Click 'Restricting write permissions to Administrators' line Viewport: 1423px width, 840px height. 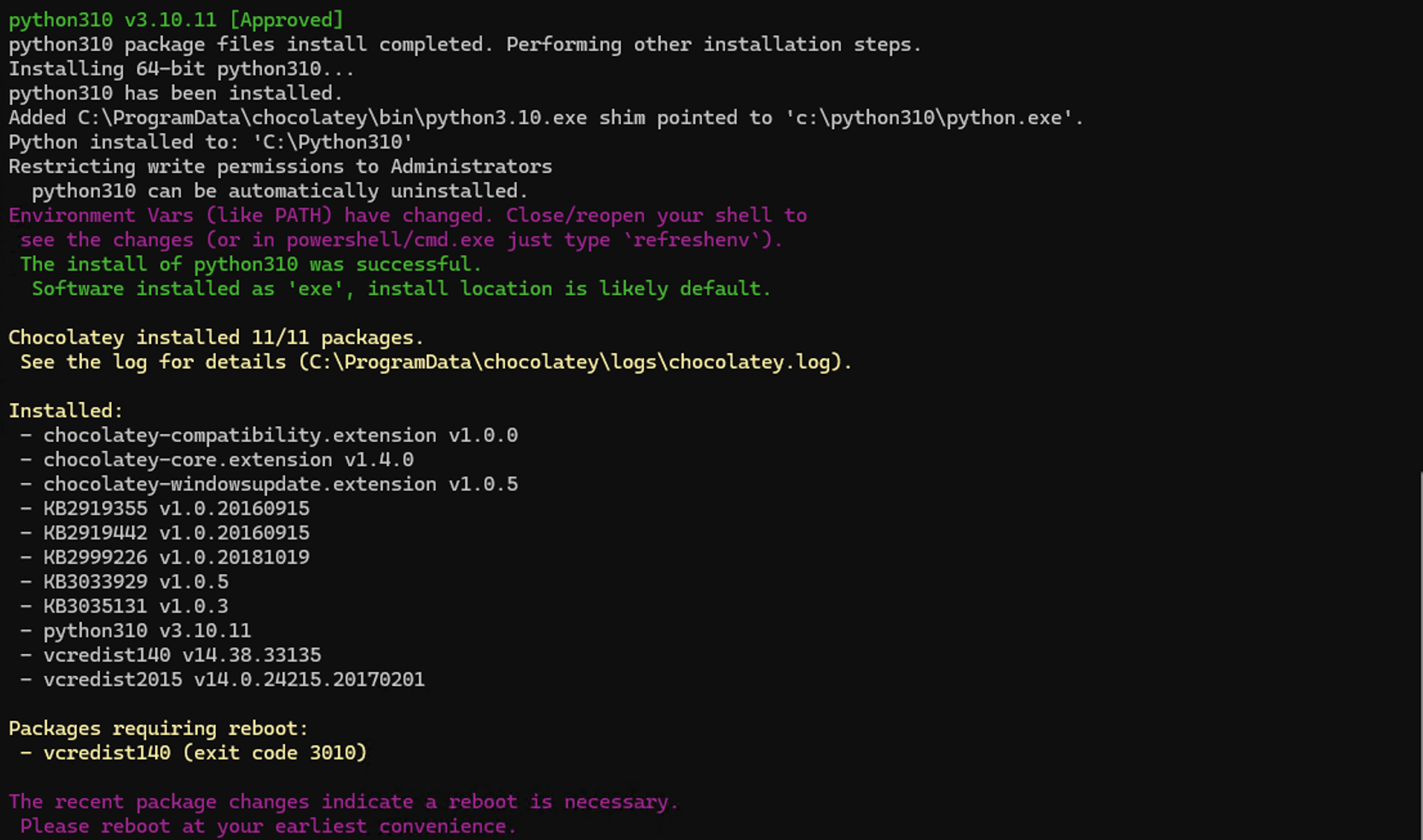tap(280, 167)
